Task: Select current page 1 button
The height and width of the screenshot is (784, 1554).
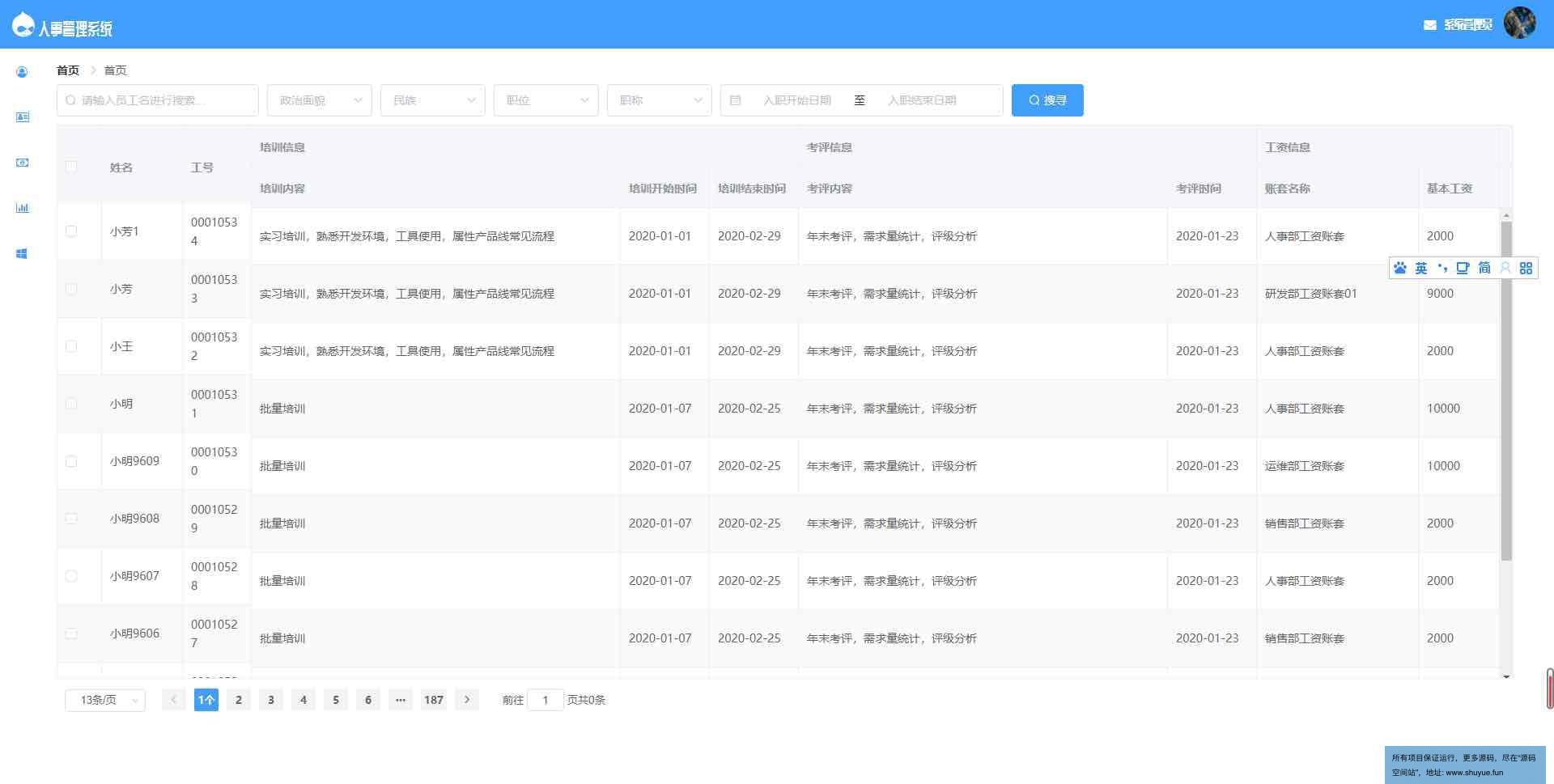Action: click(x=206, y=700)
